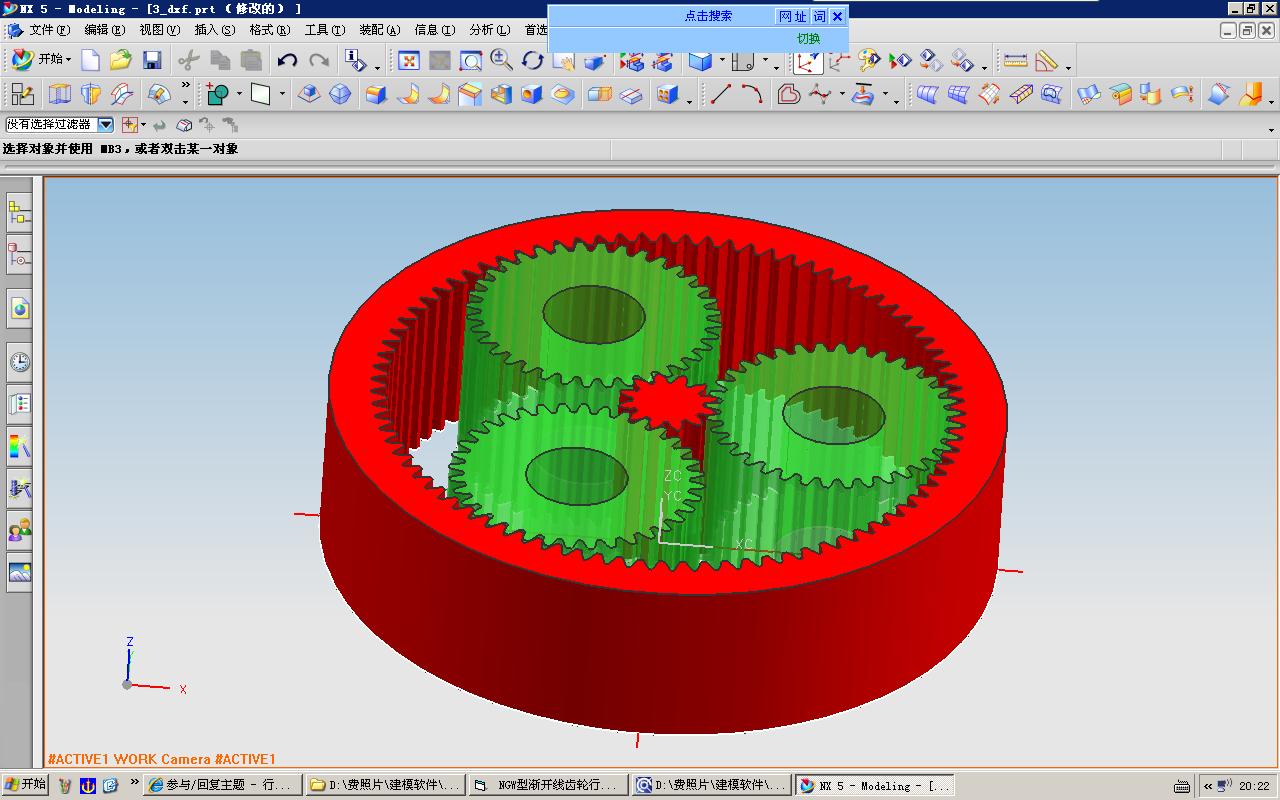Image resolution: width=1280 pixels, height=800 pixels.
Task: Expand the shaded cube rendering style dropdown
Action: 721,61
